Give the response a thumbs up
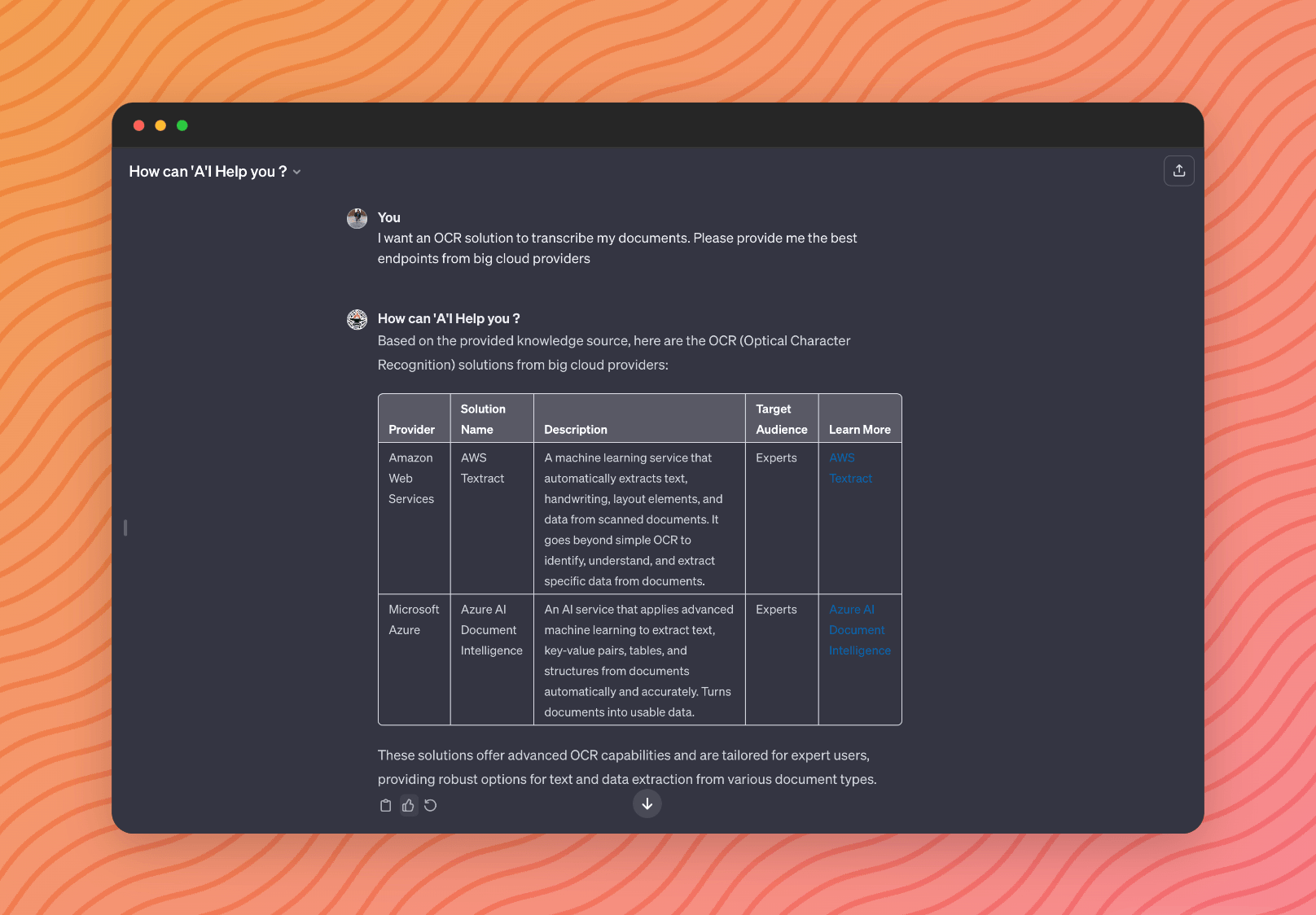The image size is (1316, 915). point(408,805)
